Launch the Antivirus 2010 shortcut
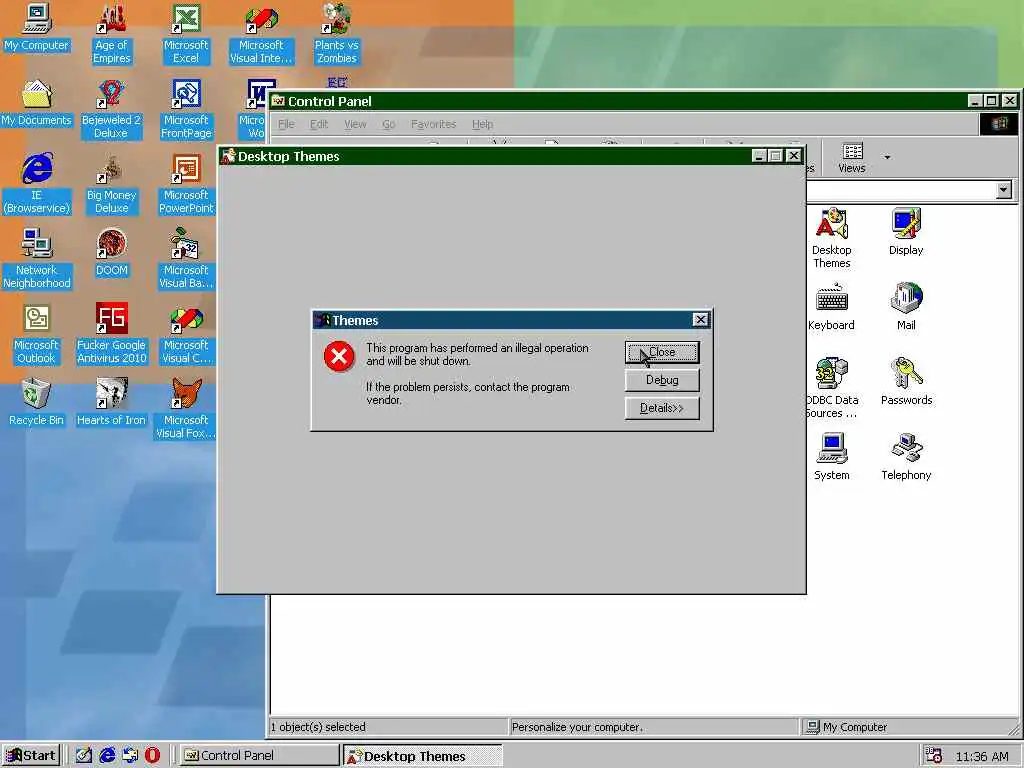The height and width of the screenshot is (768, 1024). coord(112,334)
